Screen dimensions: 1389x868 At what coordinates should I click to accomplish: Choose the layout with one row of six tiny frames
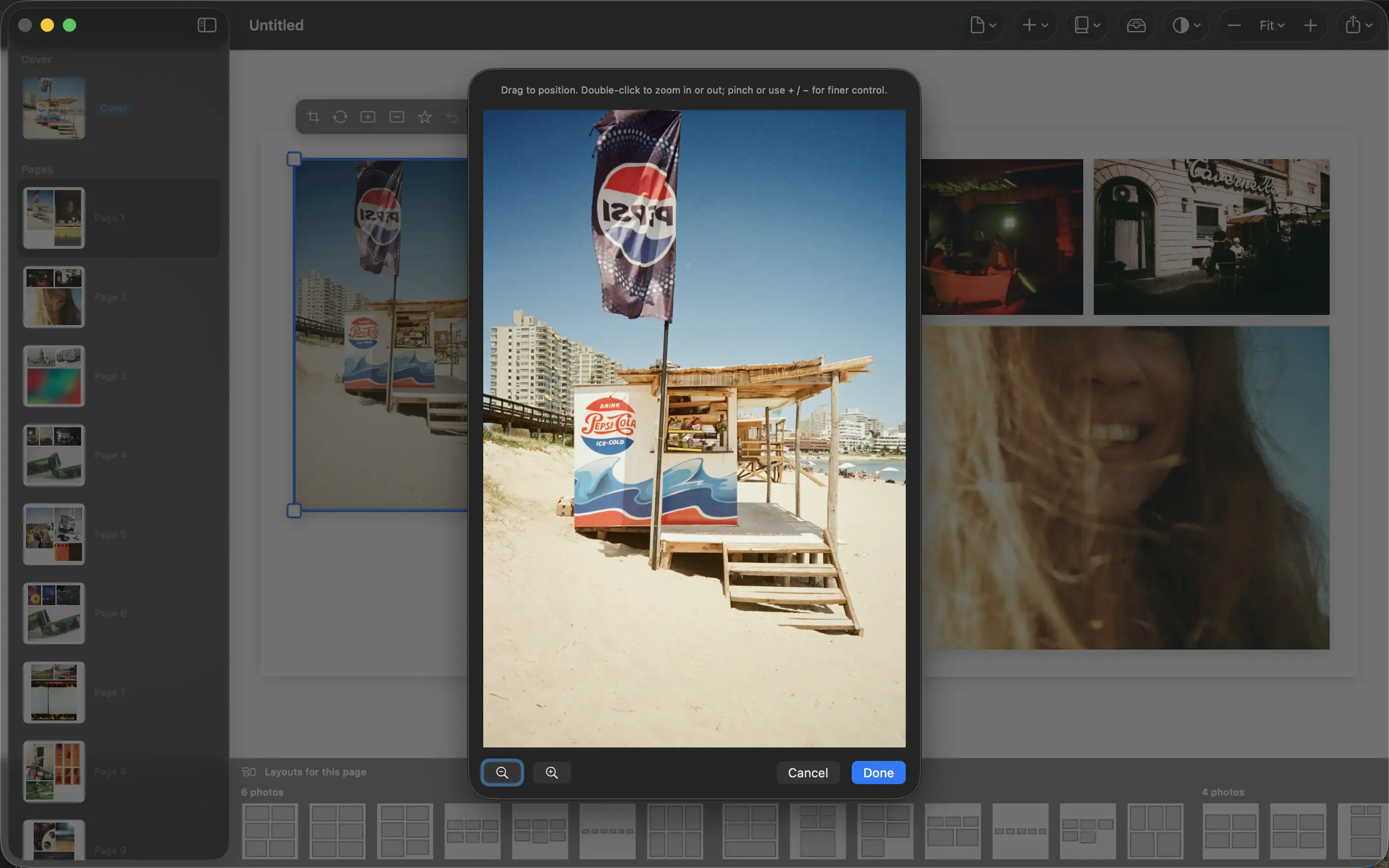pos(608,831)
